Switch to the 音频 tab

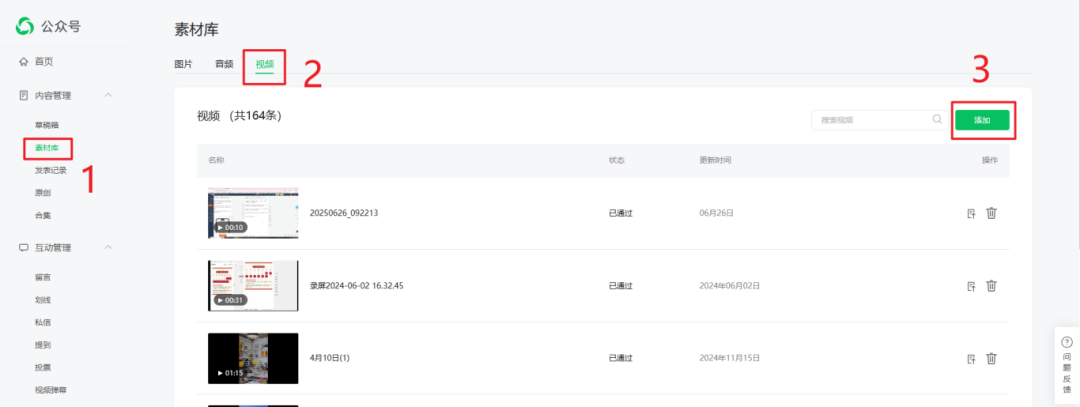pyautogui.click(x=224, y=64)
